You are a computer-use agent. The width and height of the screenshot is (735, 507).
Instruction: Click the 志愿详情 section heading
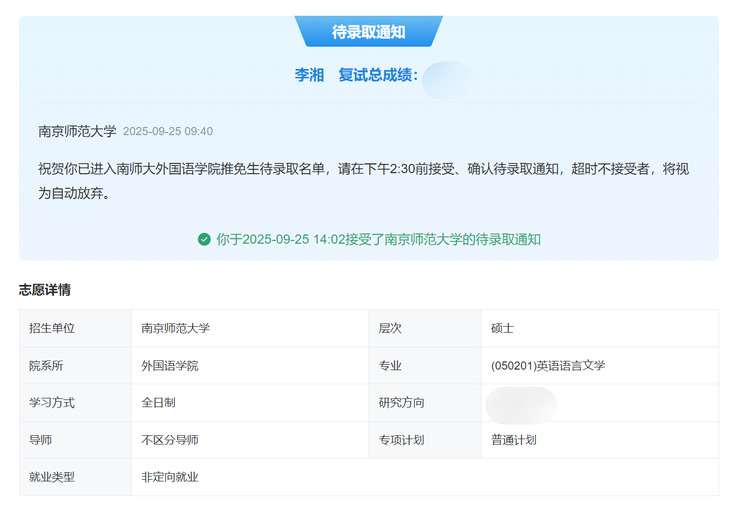pyautogui.click(x=45, y=290)
